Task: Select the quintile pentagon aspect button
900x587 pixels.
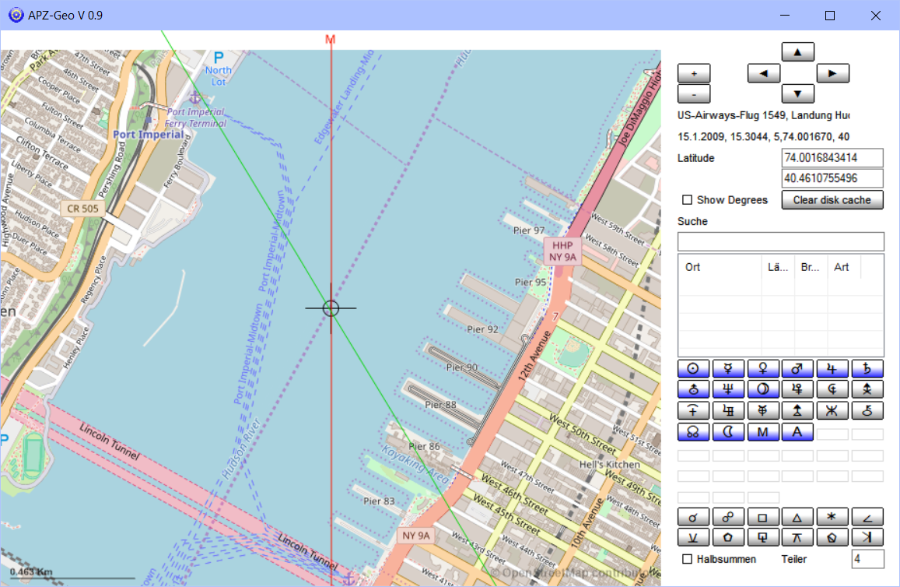Action: click(728, 538)
